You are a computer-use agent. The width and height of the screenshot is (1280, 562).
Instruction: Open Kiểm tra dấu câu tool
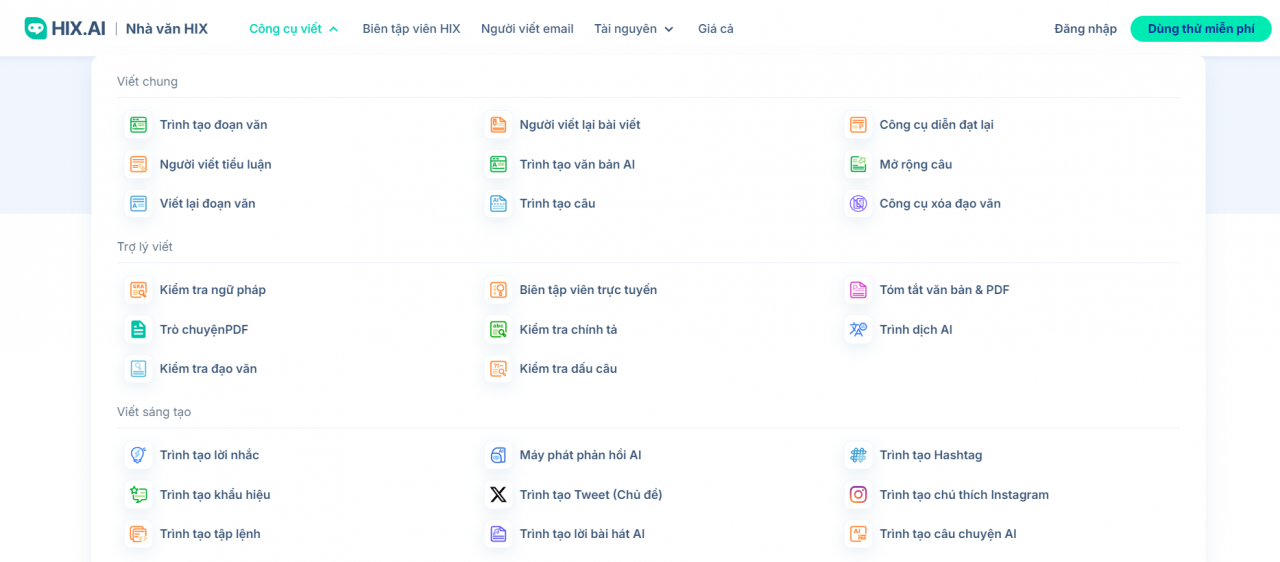pos(567,369)
